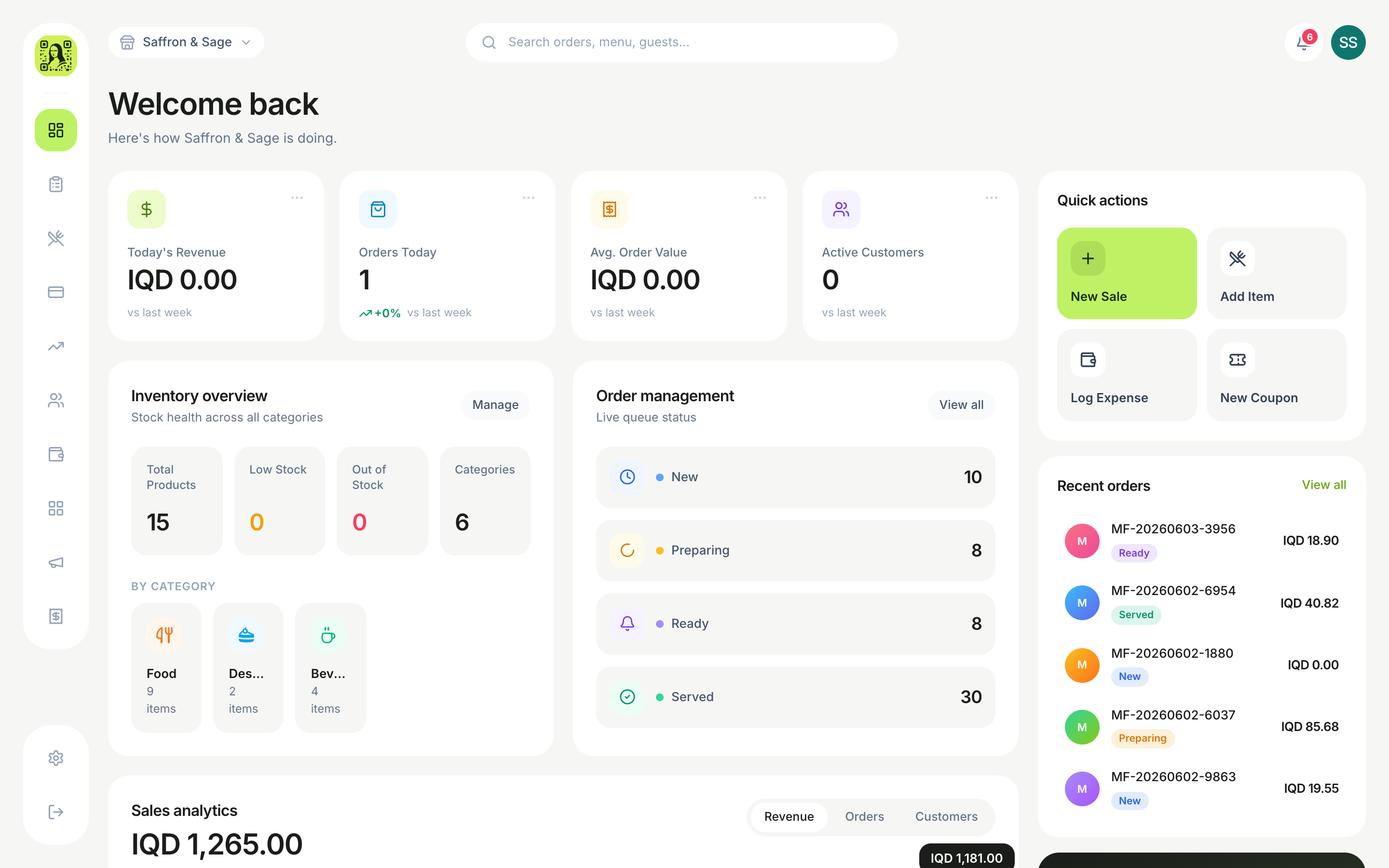Open the megaphone marketing icon in sidebar
Image resolution: width=1389 pixels, height=868 pixels.
pos(55,562)
